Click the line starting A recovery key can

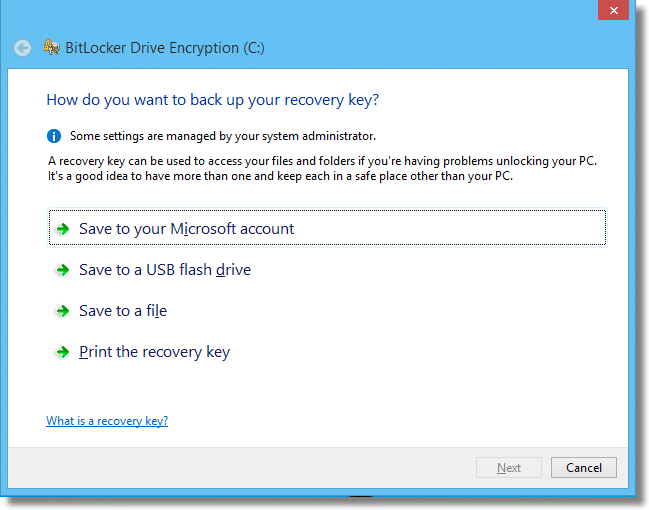(x=322, y=161)
